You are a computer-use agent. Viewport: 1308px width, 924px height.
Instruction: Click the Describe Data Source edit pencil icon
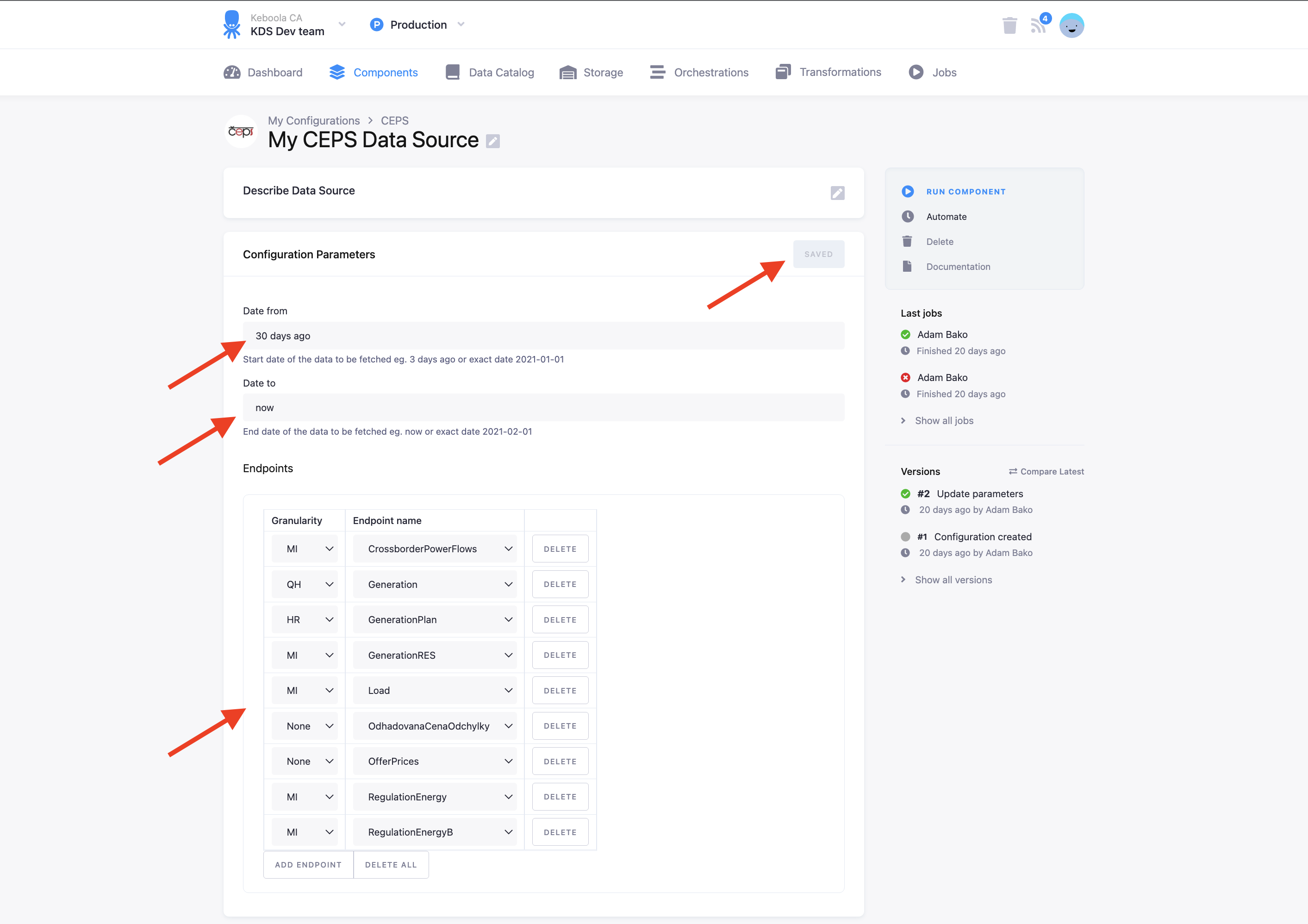click(837, 193)
